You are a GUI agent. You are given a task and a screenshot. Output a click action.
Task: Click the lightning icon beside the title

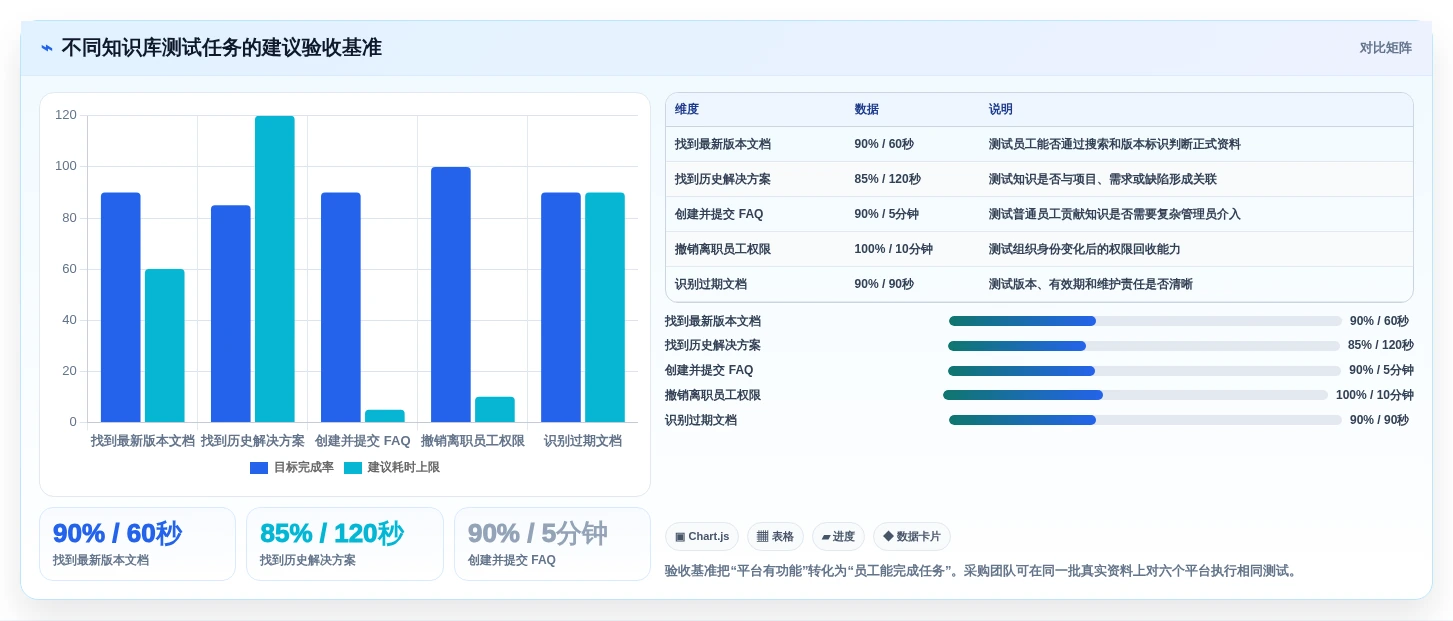pos(47,48)
